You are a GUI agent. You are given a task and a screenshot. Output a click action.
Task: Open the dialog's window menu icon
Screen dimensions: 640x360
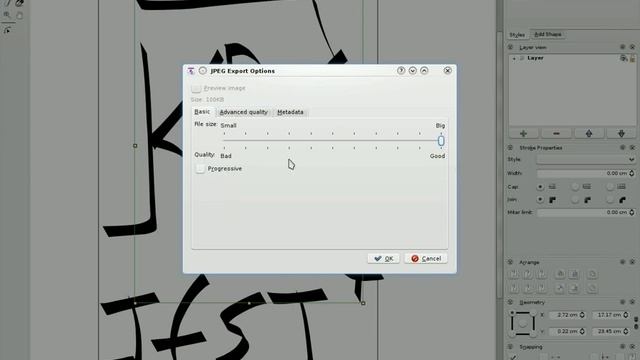191,71
